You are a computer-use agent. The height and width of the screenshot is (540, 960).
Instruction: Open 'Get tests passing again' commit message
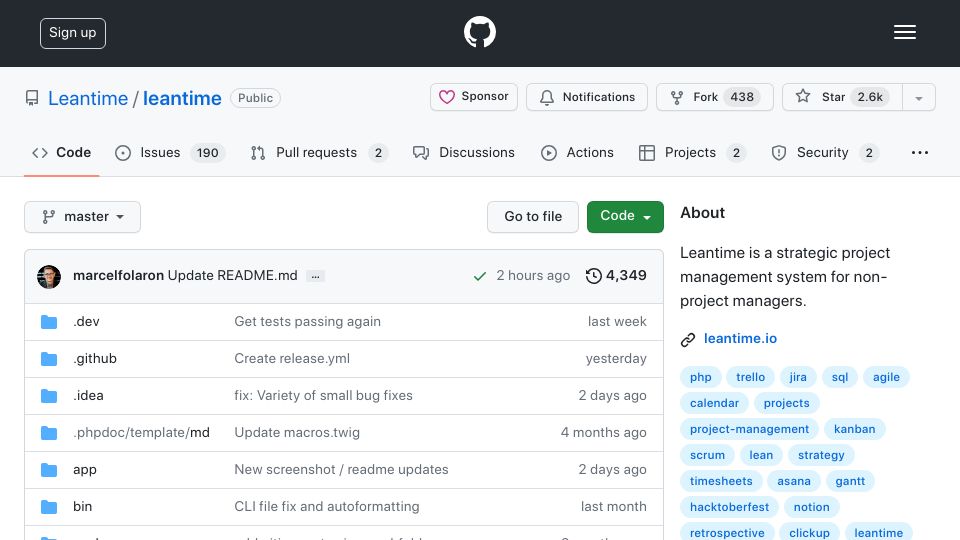point(307,321)
